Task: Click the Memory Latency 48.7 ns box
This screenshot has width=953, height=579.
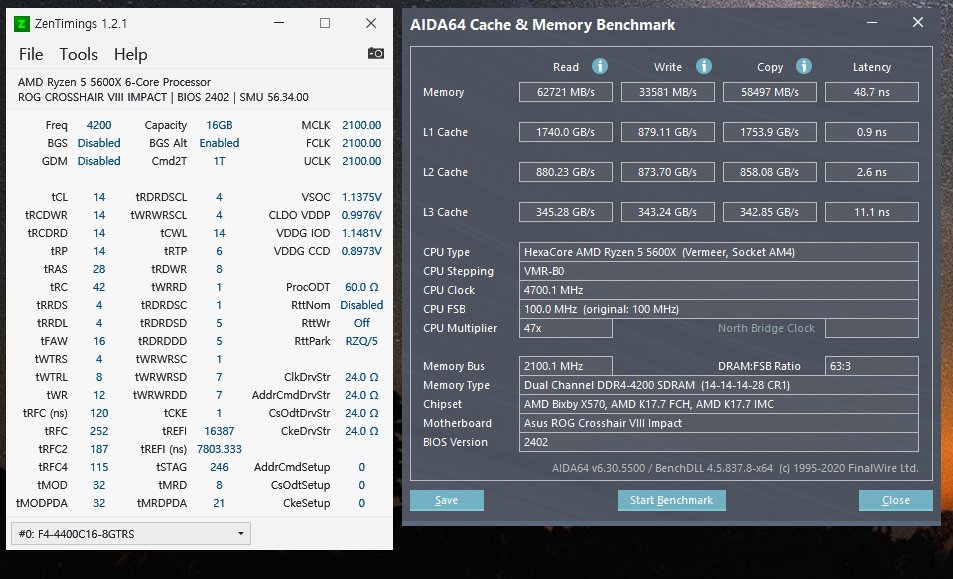Action: (x=871, y=92)
